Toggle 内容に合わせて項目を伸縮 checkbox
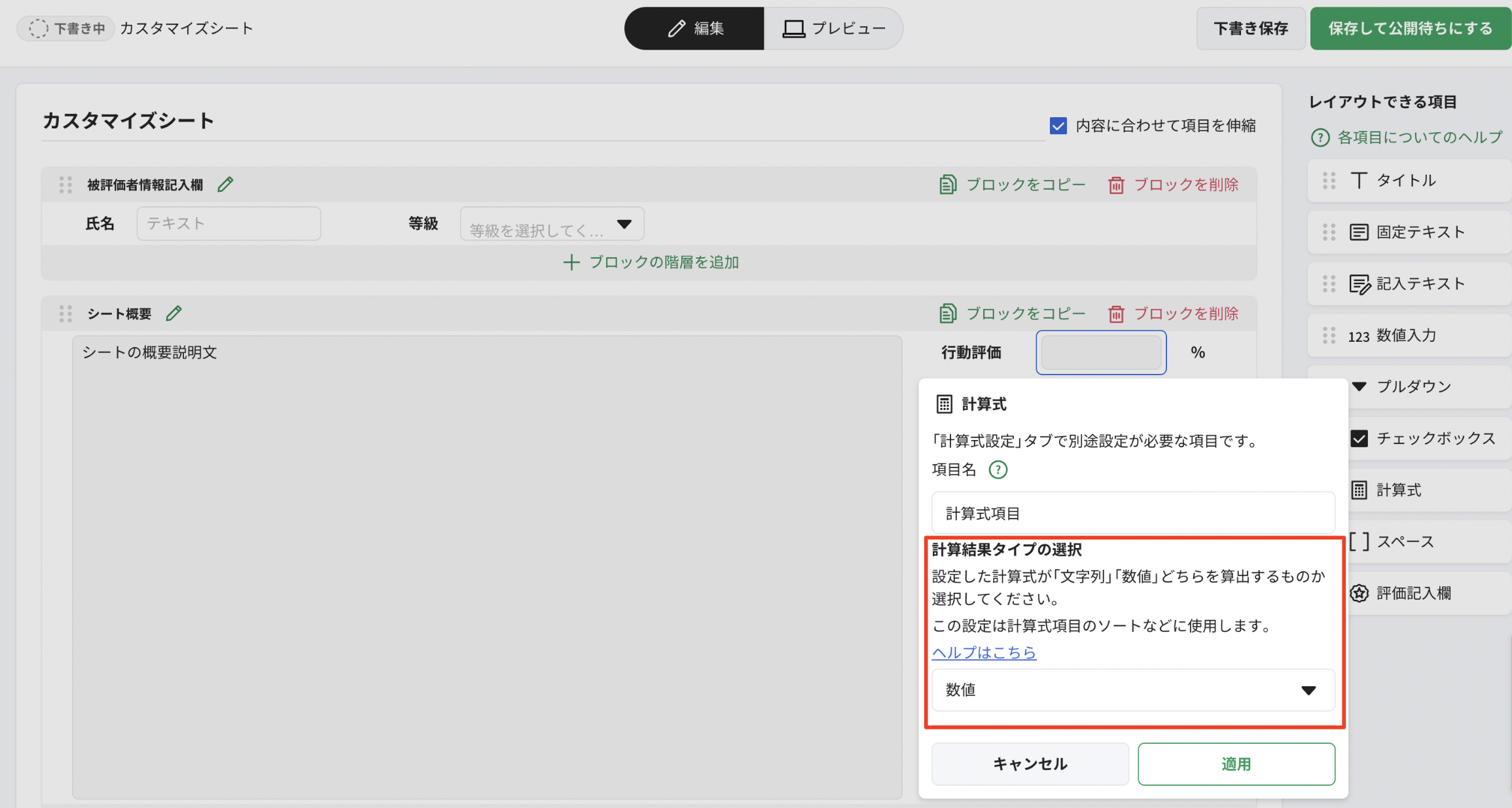1512x808 pixels. pos(1058,125)
